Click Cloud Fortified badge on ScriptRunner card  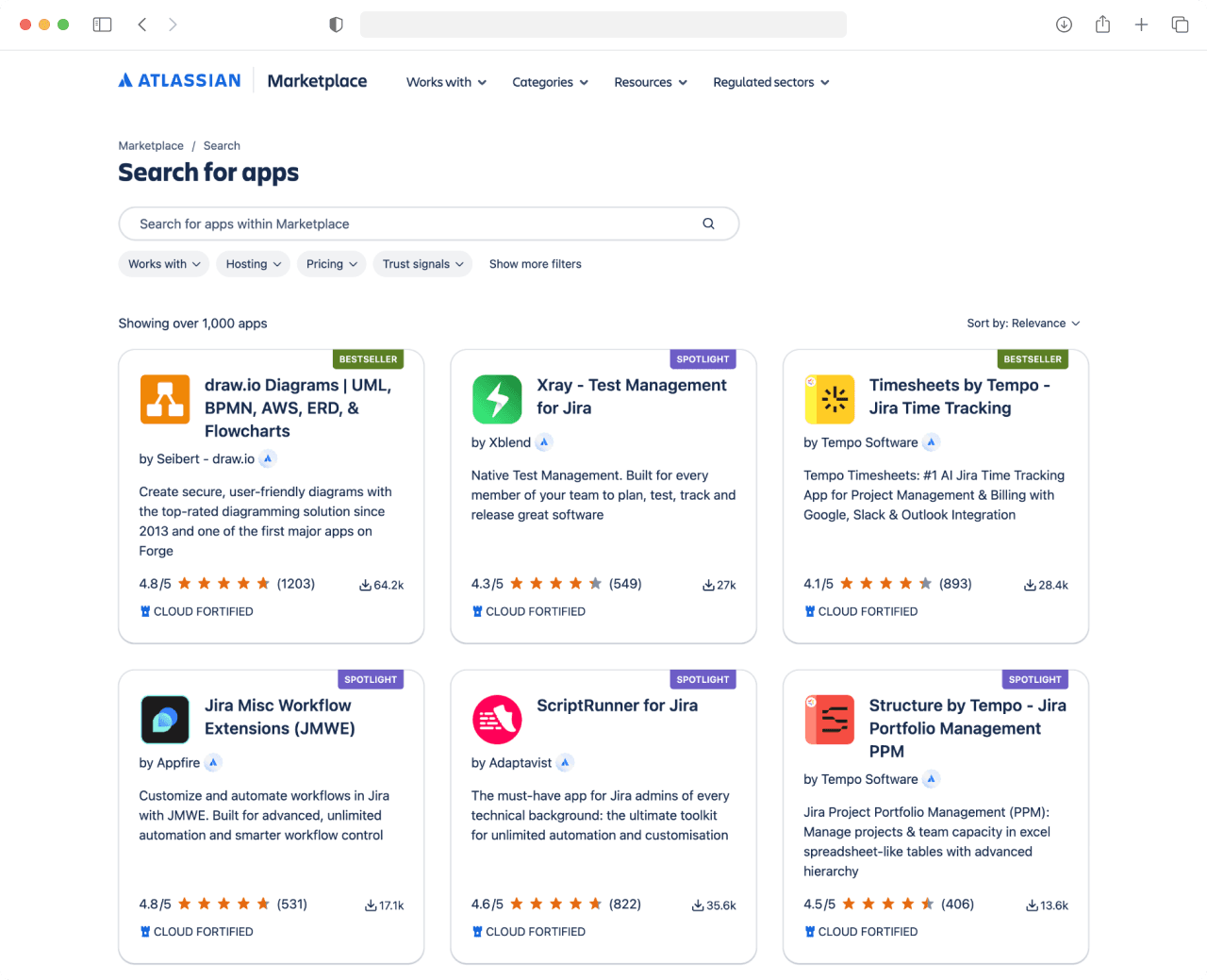(528, 932)
